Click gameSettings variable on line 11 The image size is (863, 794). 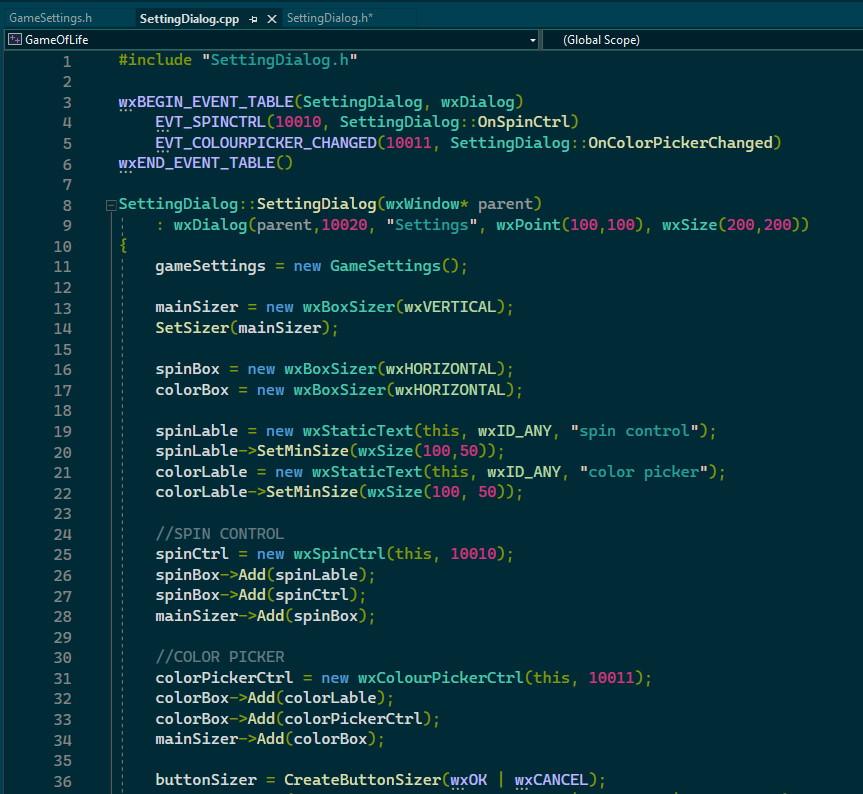tap(210, 266)
